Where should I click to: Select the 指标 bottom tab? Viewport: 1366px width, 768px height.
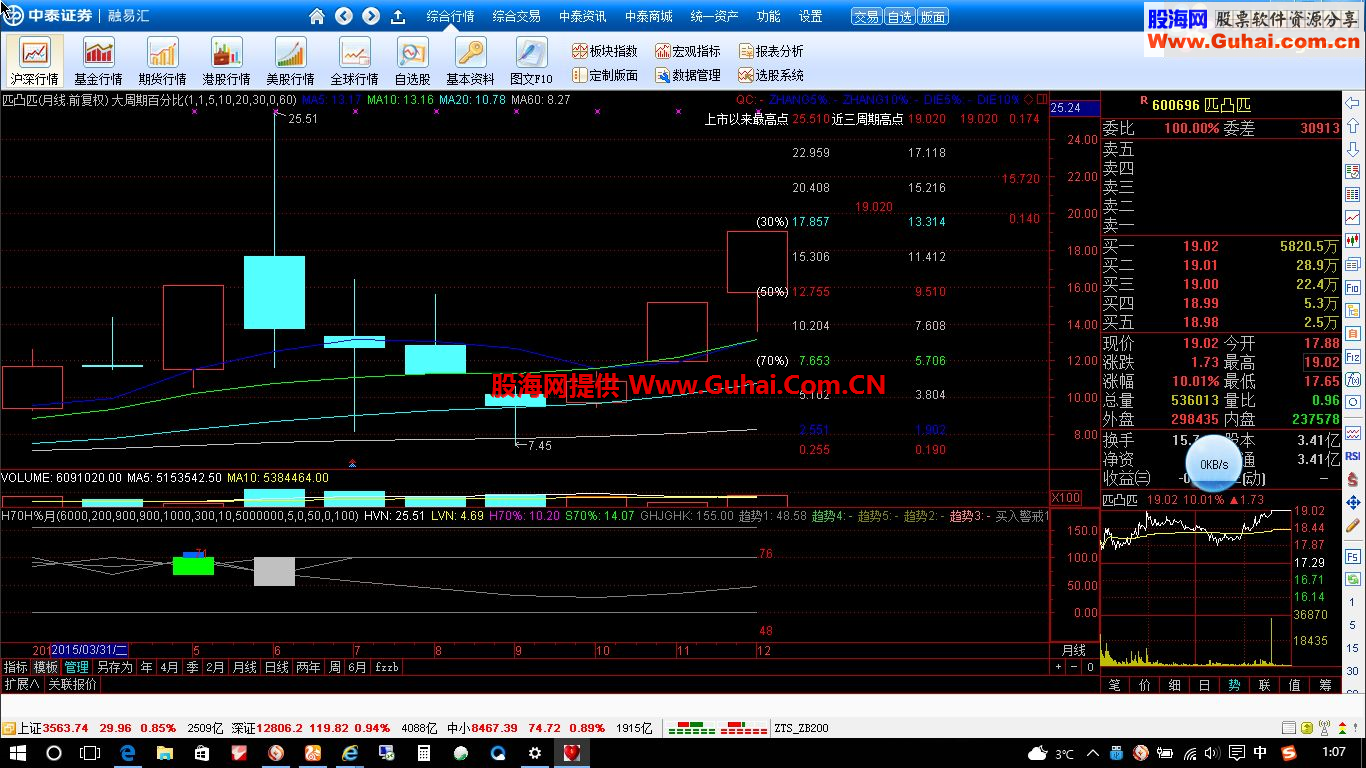pyautogui.click(x=15, y=667)
